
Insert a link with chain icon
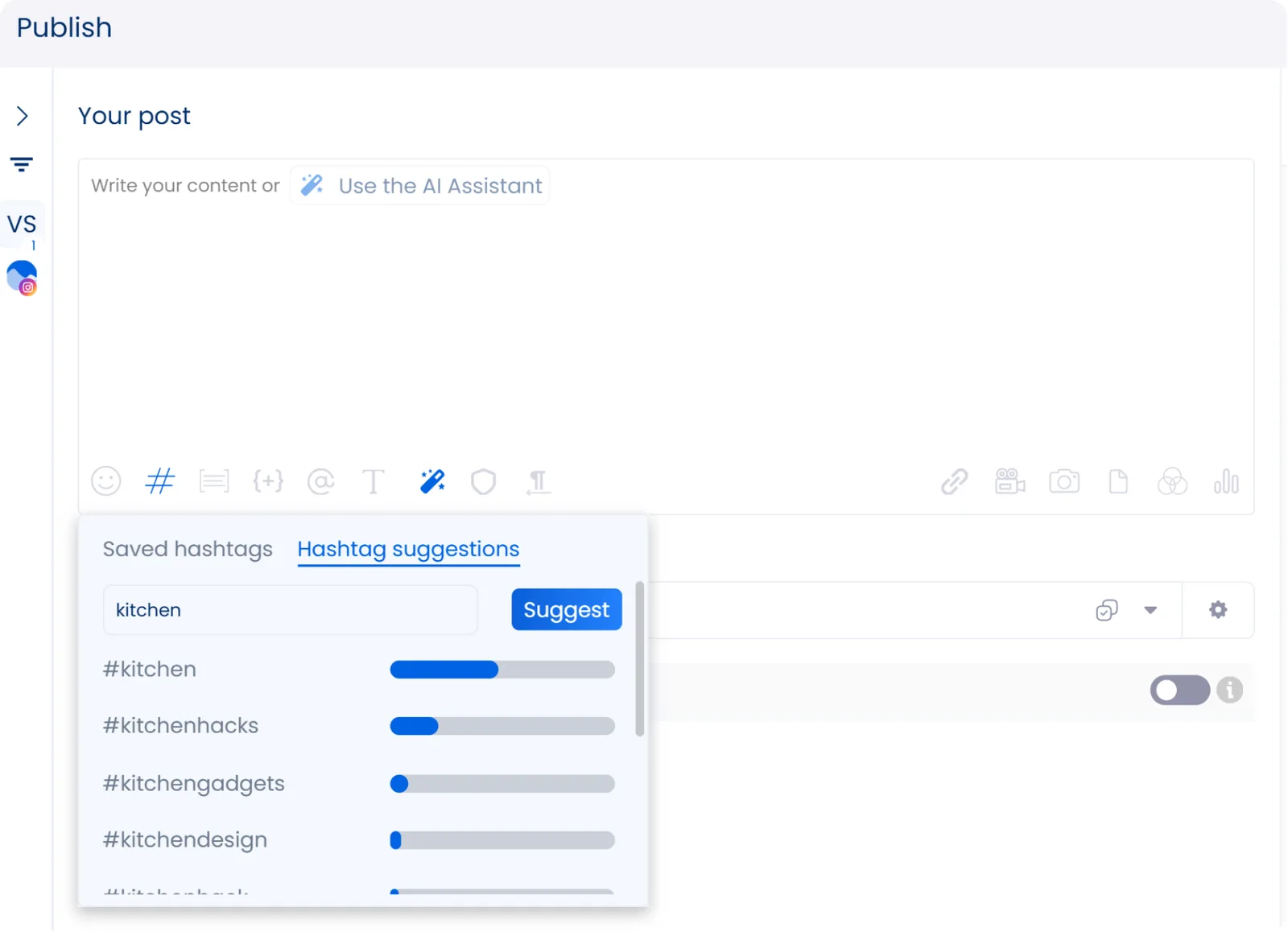click(954, 481)
